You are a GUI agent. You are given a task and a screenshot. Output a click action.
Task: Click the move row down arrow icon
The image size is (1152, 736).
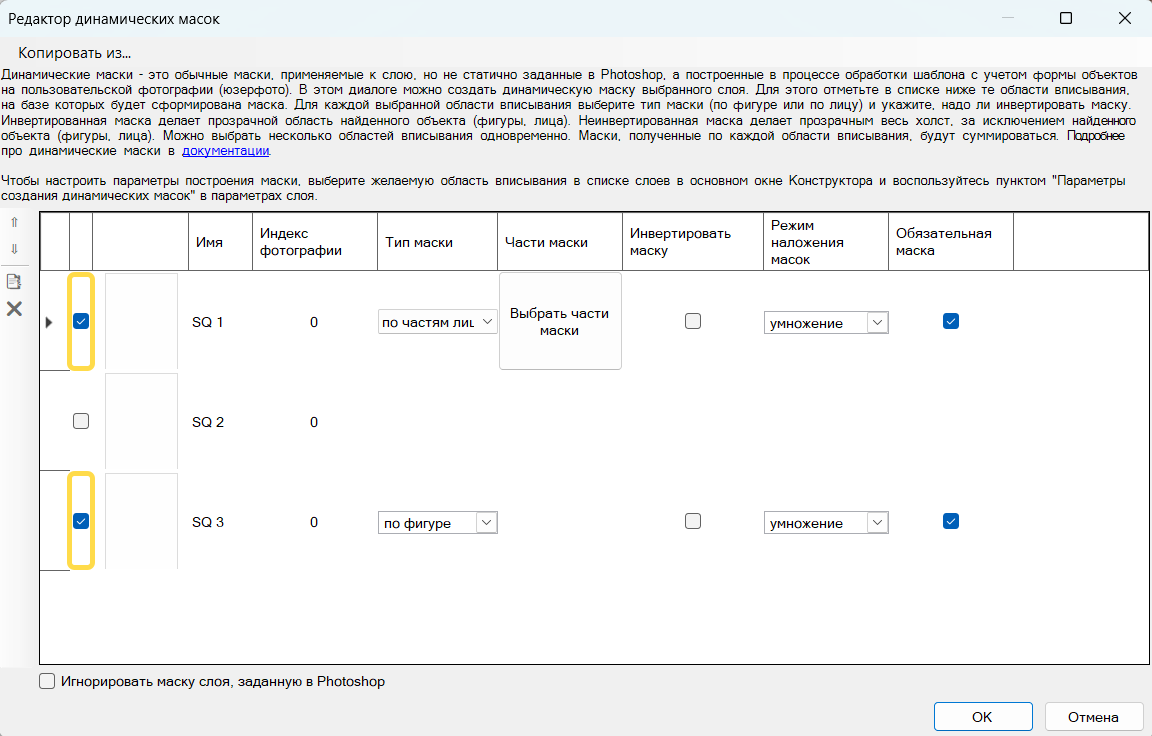(14, 249)
